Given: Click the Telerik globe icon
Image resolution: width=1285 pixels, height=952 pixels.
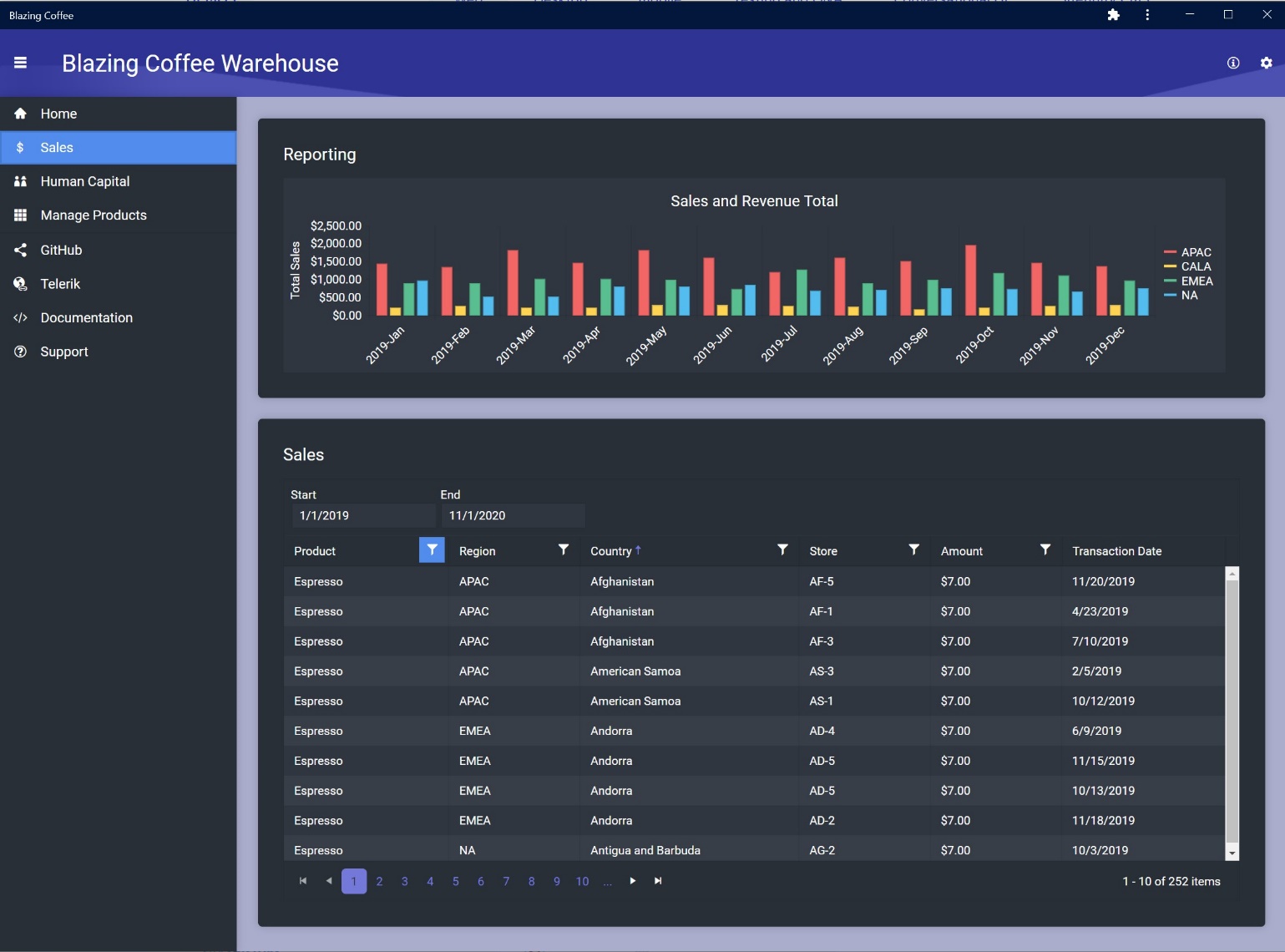Looking at the screenshot, I should pyautogui.click(x=21, y=284).
